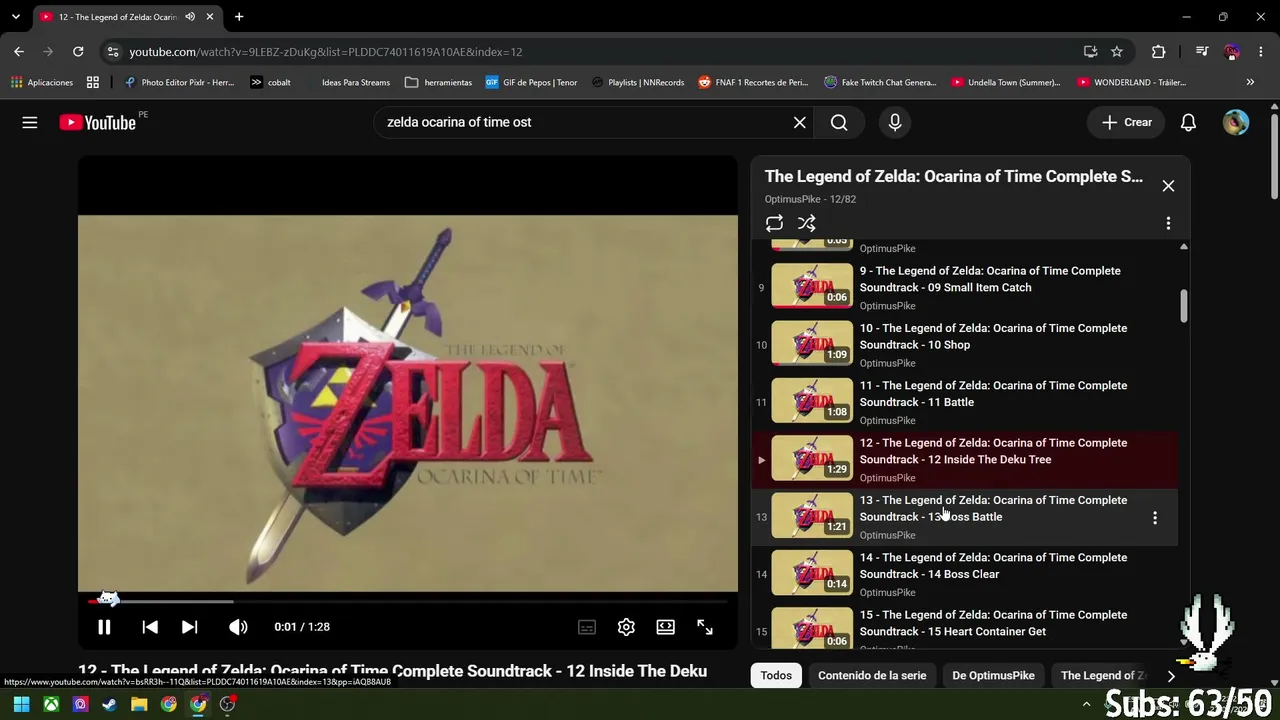Seek along the video progress bar
Image resolution: width=1280 pixels, height=720 pixels.
pos(408,601)
